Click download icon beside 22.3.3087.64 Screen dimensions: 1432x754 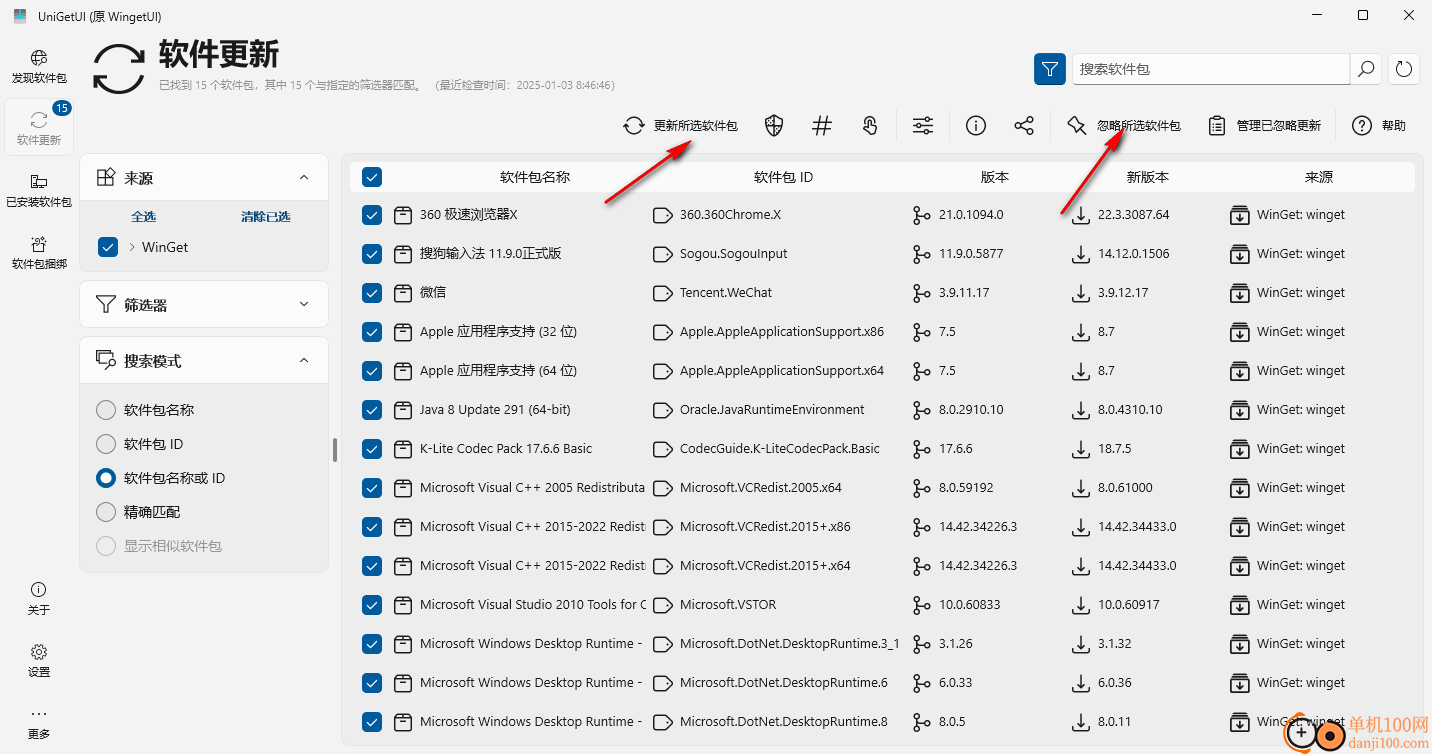(1080, 214)
